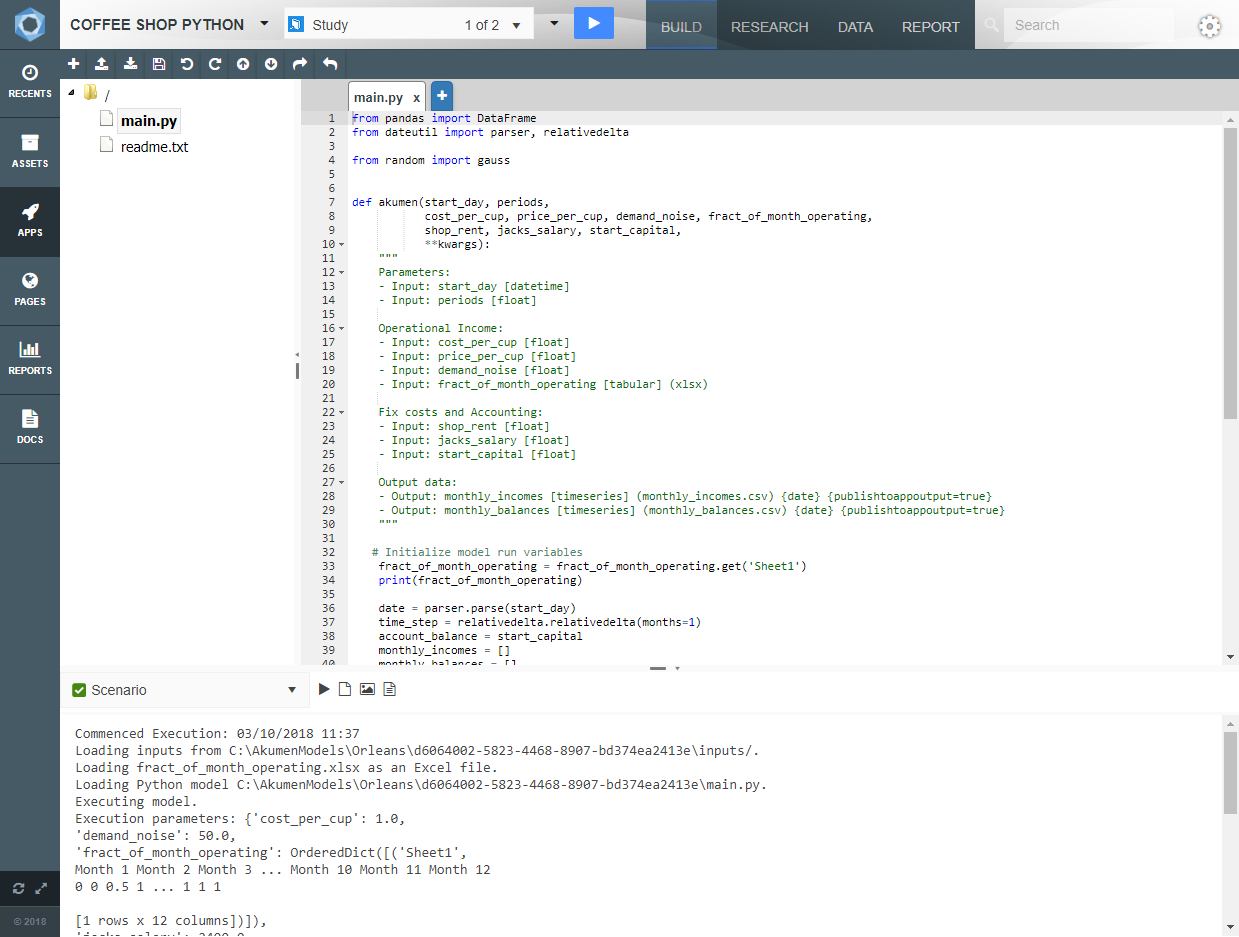Image resolution: width=1239 pixels, height=937 pixels.
Task: Switch to the REPORT tab
Action: pyautogui.click(x=930, y=27)
